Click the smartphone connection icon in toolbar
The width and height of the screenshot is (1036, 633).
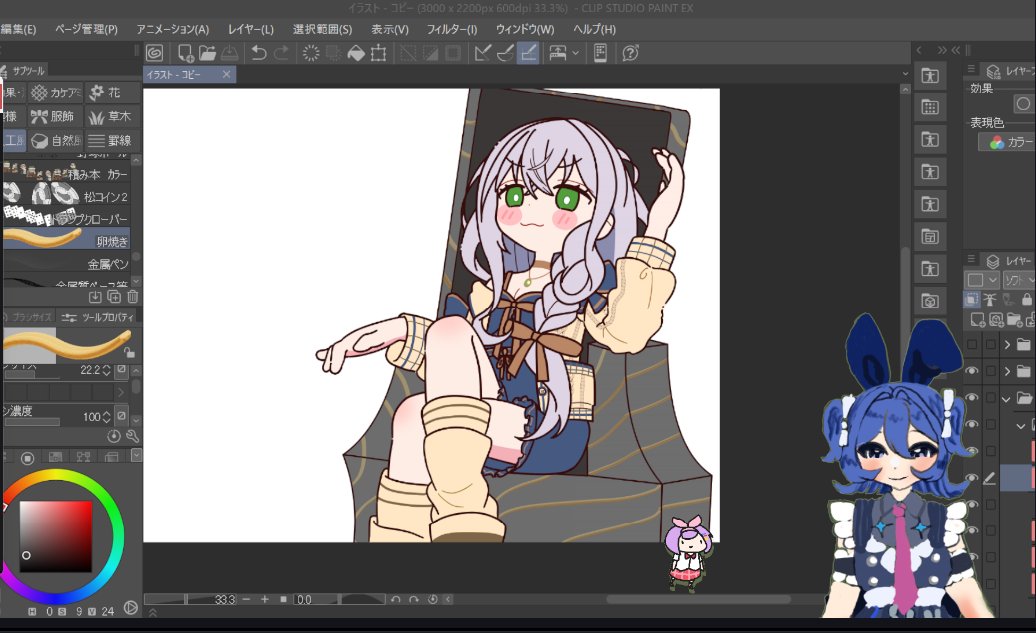pos(600,53)
